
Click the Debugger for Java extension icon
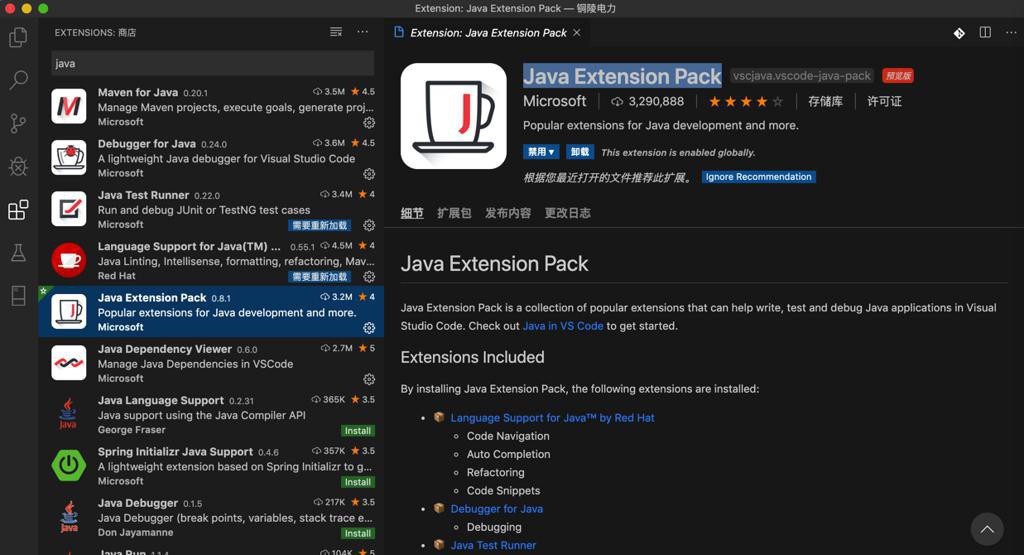click(69, 157)
